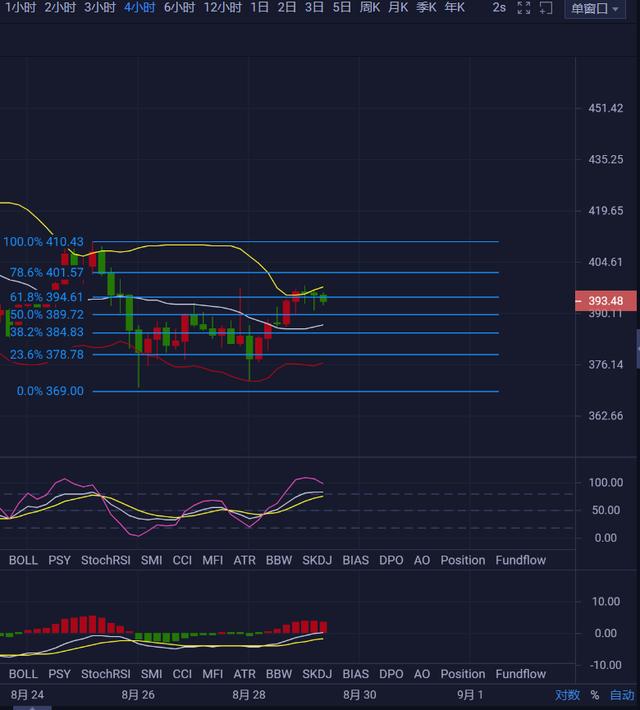Select BBW in upper indicator tab row
Viewport: 640px width, 710px height.
coord(279,560)
